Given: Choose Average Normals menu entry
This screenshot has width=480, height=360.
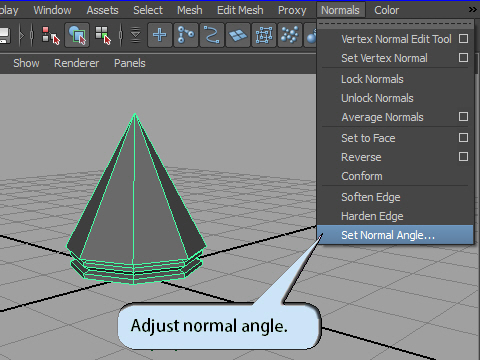Looking at the screenshot, I should pos(382,117).
